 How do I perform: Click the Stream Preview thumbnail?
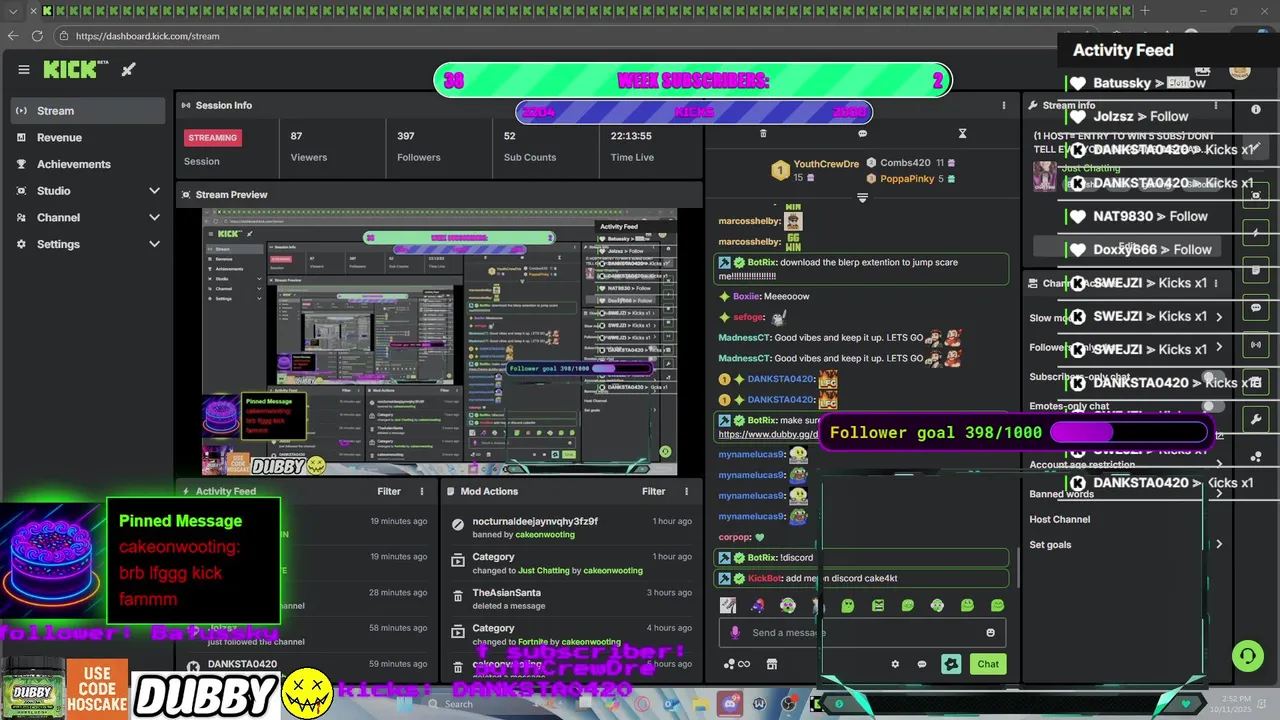point(440,342)
